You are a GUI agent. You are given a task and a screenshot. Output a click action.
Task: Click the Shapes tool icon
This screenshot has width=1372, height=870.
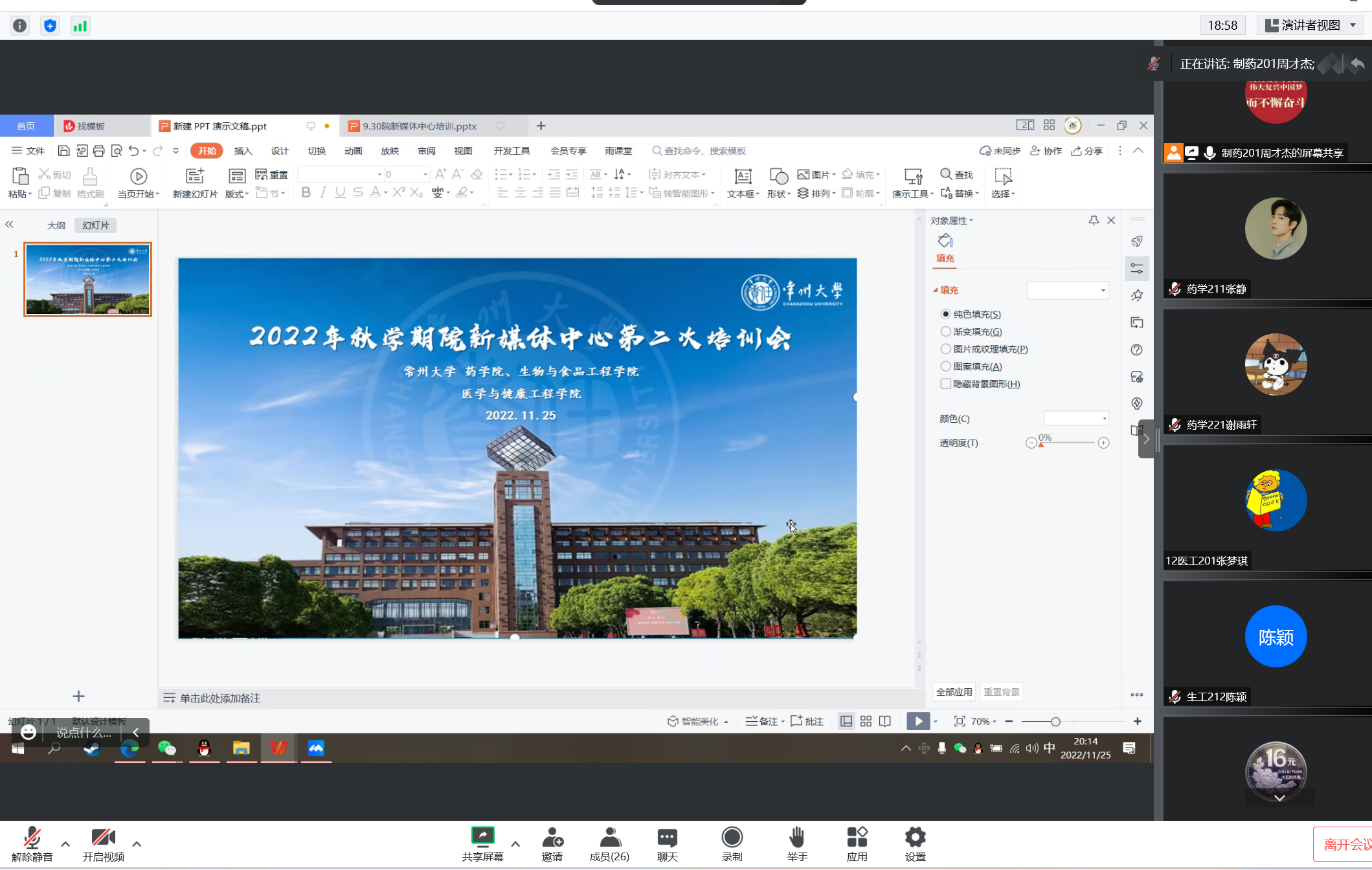tap(778, 177)
